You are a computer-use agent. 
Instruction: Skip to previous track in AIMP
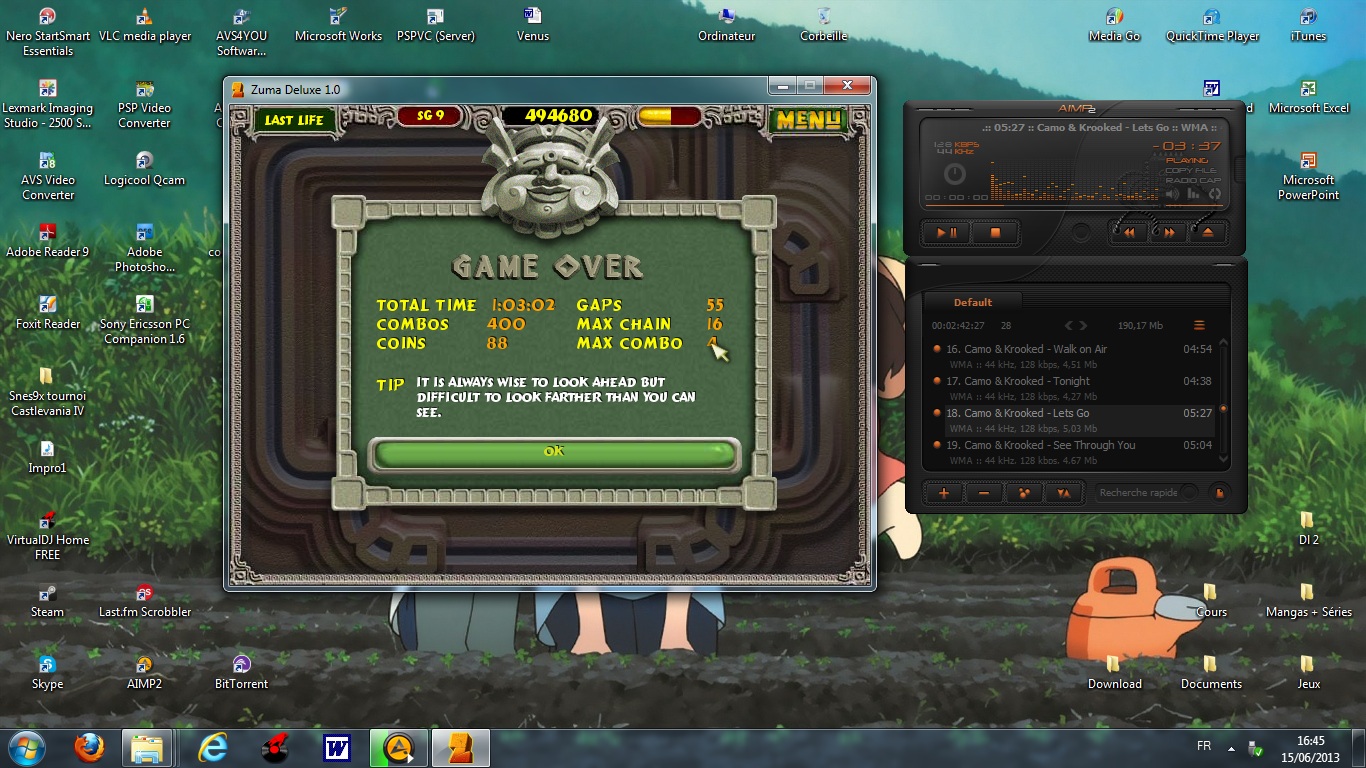1129,233
